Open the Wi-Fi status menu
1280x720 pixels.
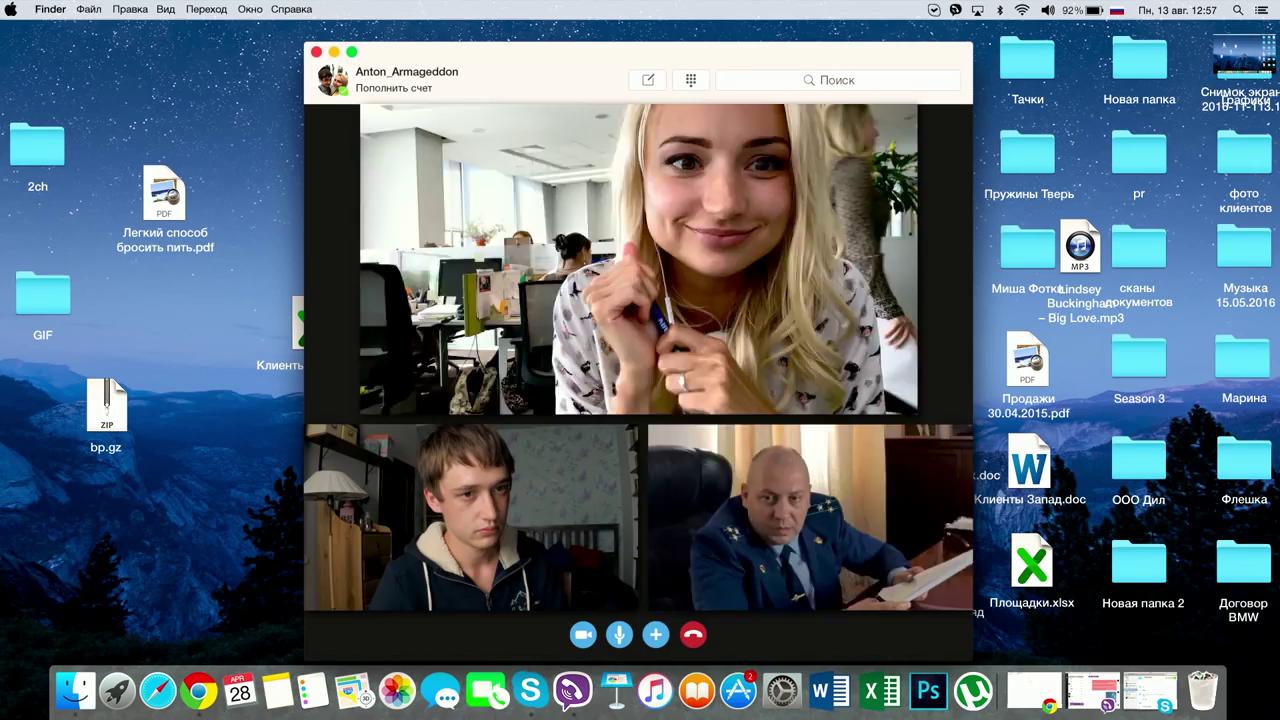[x=1022, y=10]
